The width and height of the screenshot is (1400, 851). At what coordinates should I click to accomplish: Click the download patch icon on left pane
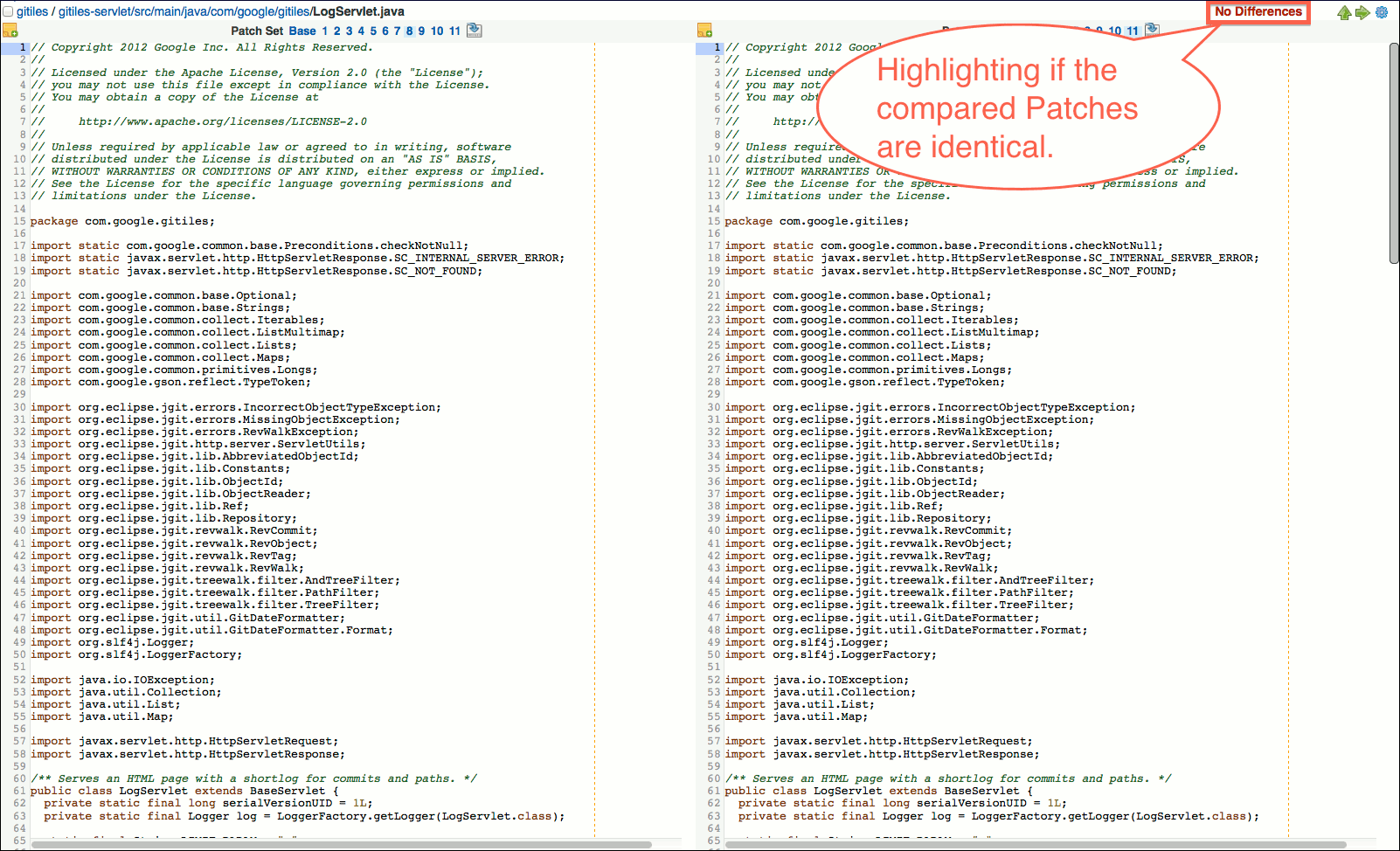point(474,30)
